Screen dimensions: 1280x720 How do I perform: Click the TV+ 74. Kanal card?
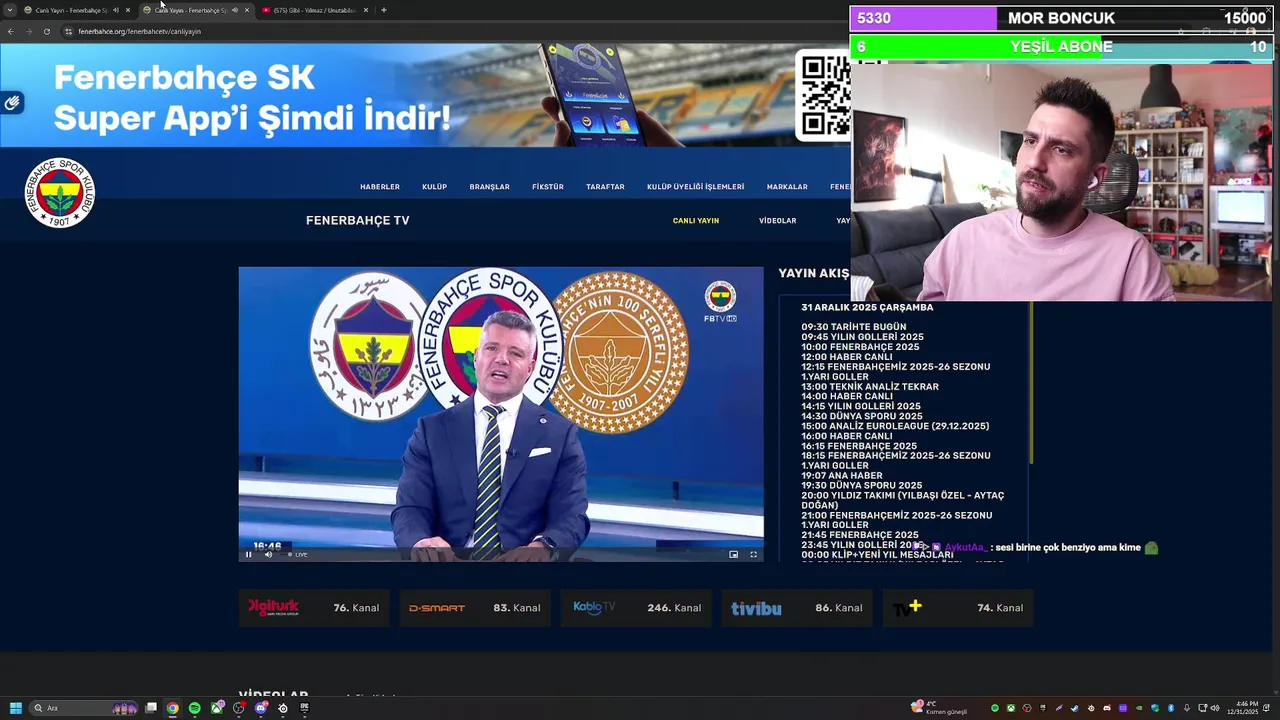coord(958,608)
